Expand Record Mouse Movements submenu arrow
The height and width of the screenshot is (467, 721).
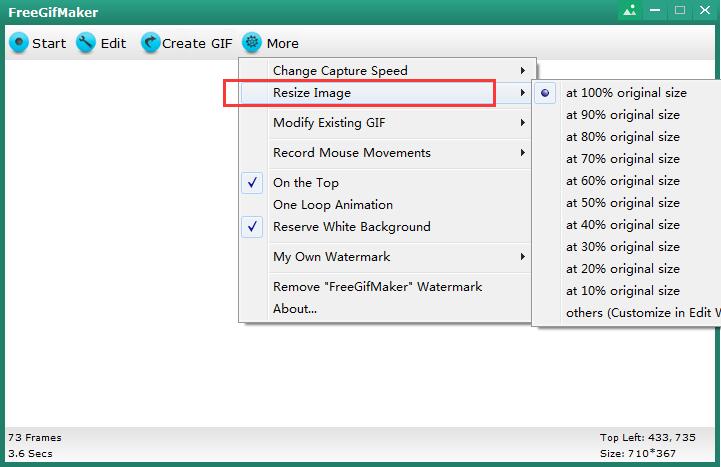tap(523, 153)
